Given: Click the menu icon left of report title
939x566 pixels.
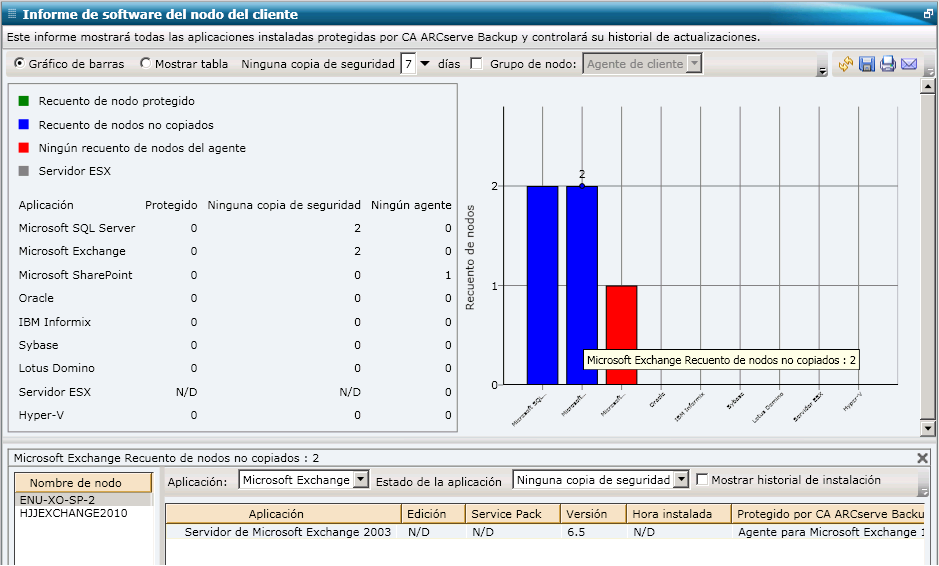Looking at the screenshot, I should pos(12,13).
